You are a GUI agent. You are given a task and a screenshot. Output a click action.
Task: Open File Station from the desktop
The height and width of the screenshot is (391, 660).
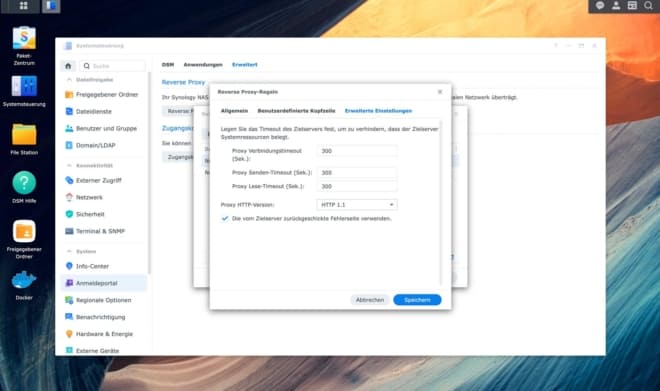(x=24, y=139)
